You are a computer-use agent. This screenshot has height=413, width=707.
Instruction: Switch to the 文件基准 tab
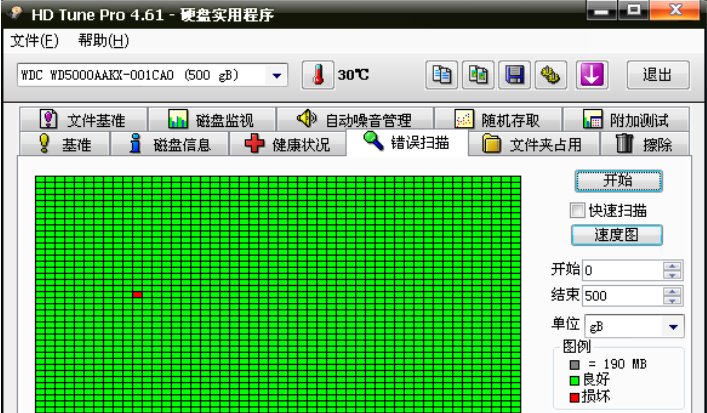point(83,119)
